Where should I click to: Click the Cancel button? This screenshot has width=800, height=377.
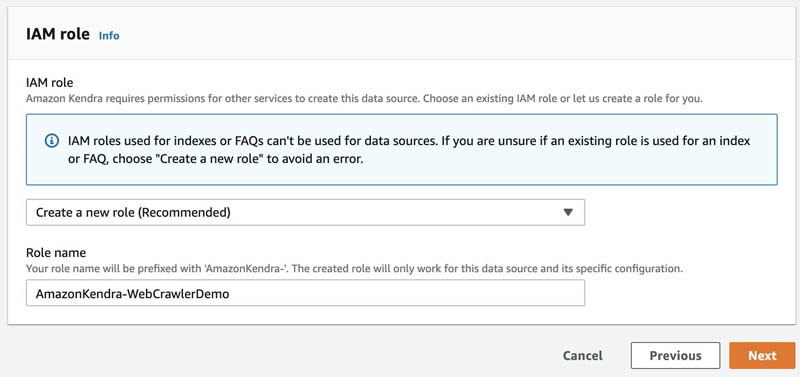click(583, 356)
